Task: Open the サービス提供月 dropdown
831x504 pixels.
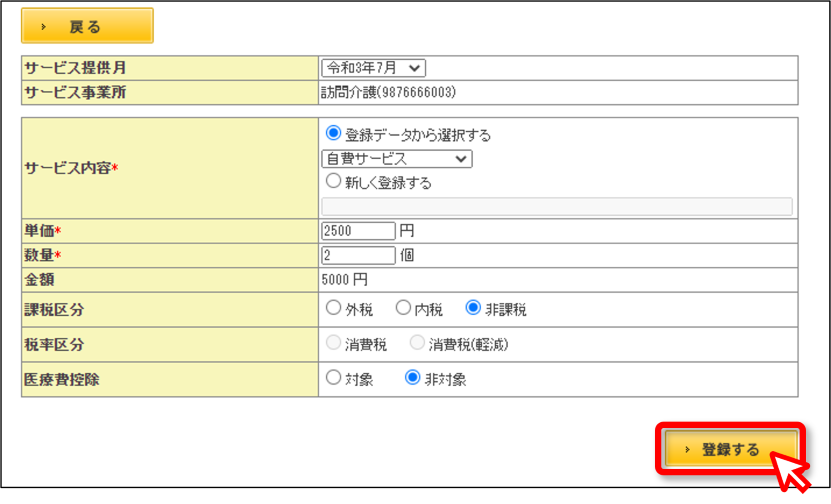Action: coord(373,68)
